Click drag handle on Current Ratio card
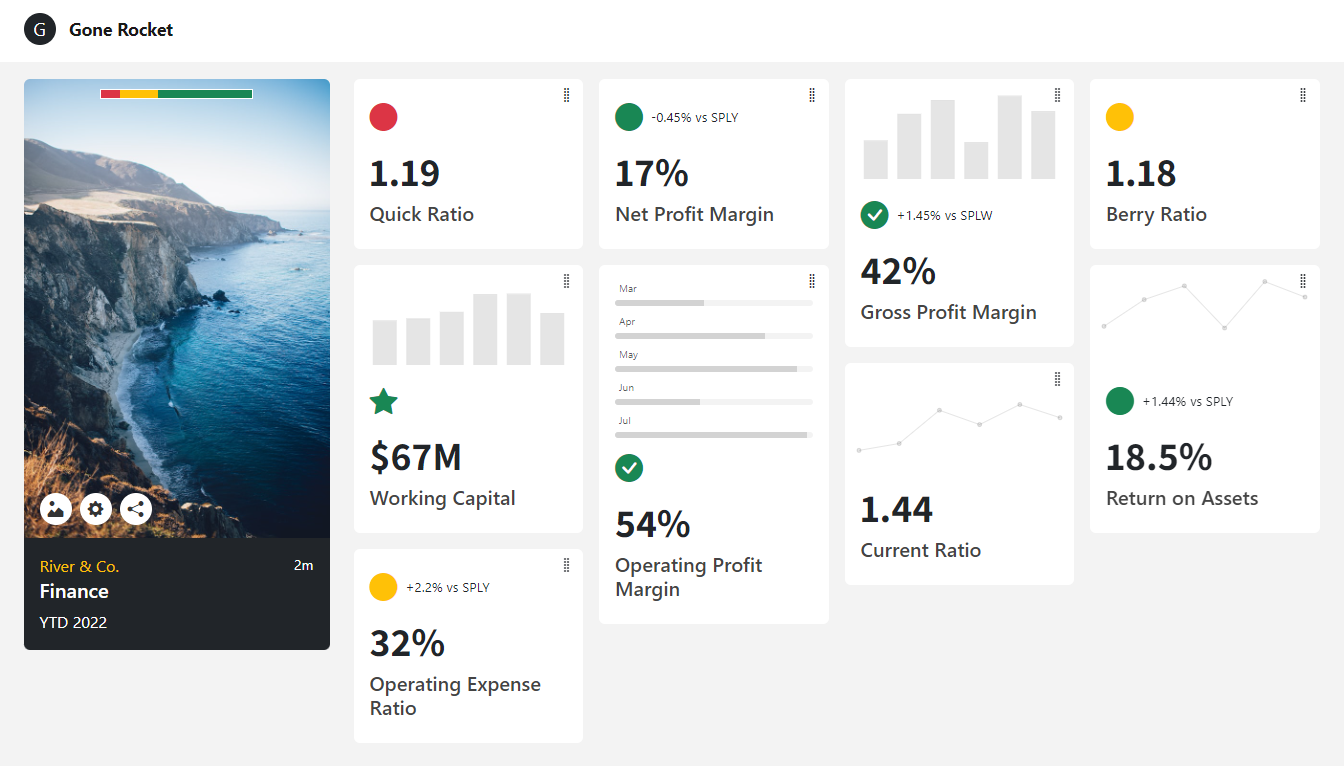Viewport: 1344px width, 766px height. coord(1057,379)
